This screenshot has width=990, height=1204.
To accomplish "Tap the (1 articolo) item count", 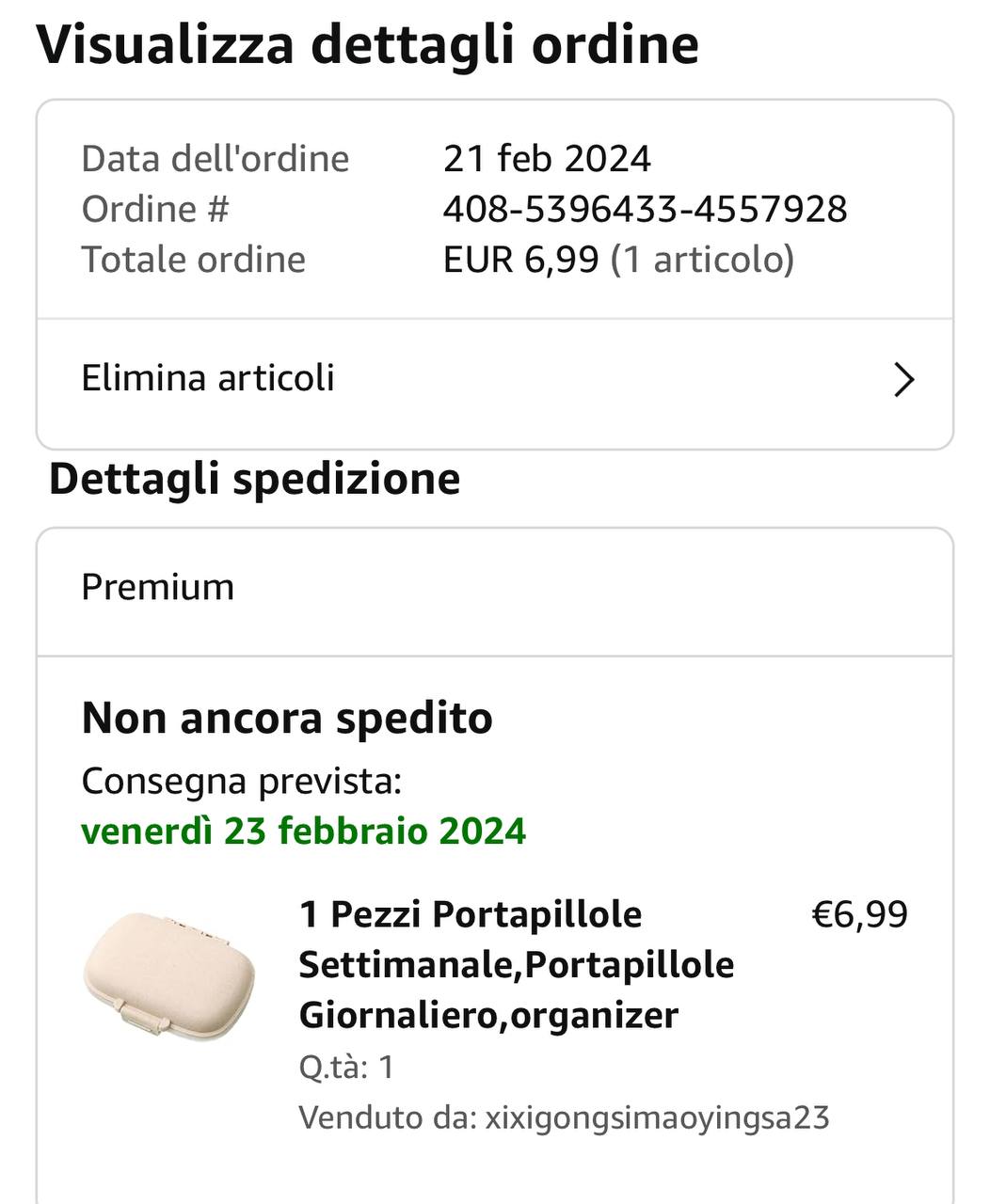I will [x=702, y=260].
